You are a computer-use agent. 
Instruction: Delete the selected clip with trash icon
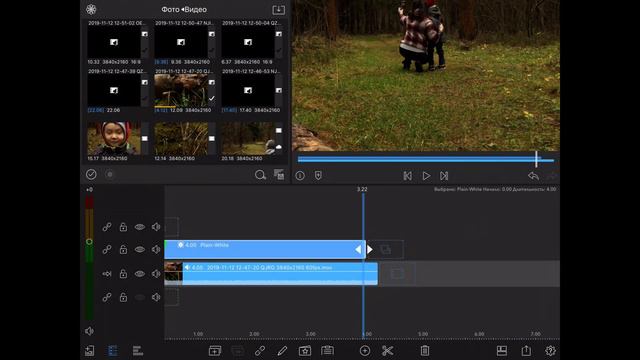click(425, 351)
